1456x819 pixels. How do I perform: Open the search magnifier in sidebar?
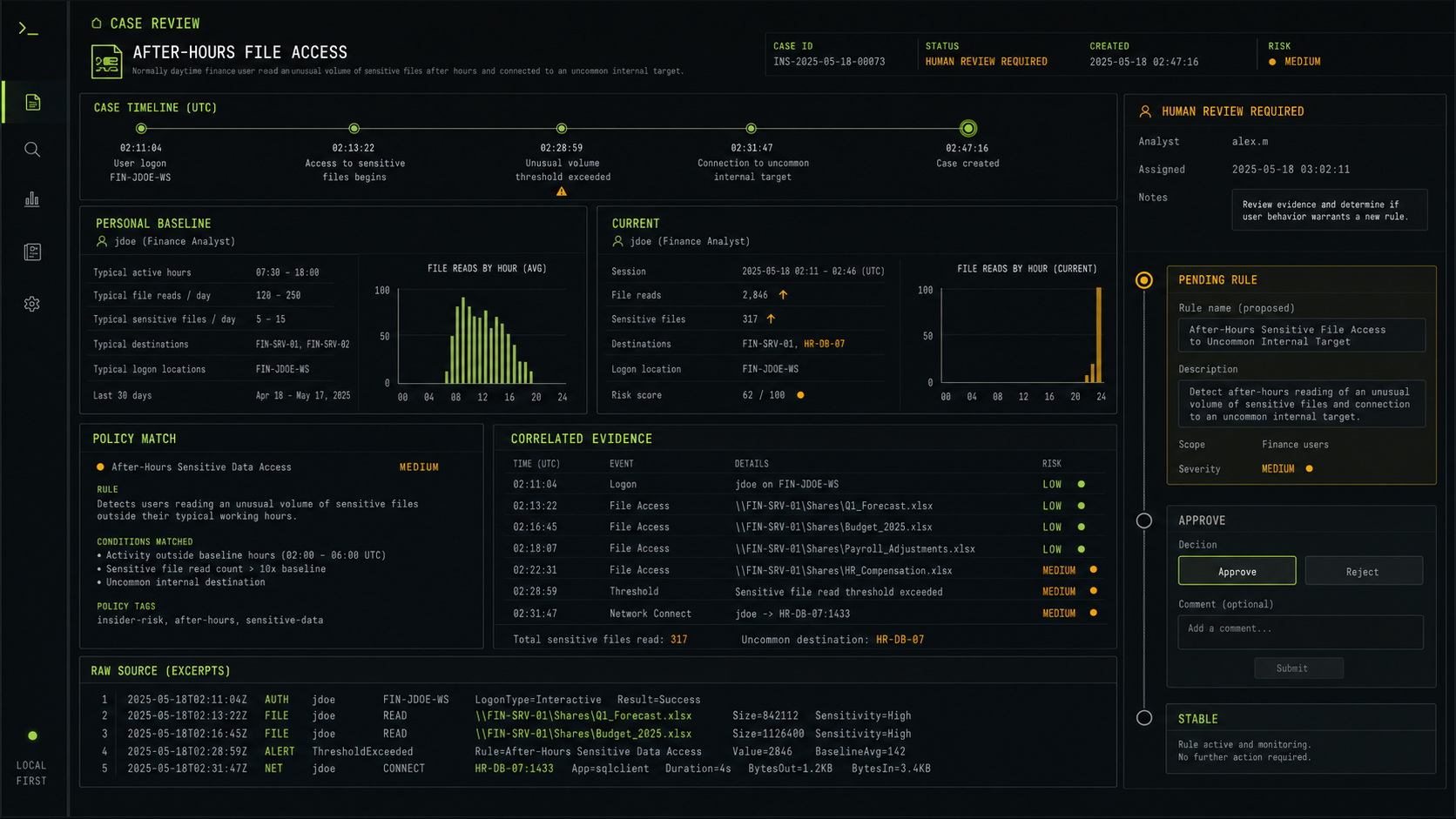32,150
